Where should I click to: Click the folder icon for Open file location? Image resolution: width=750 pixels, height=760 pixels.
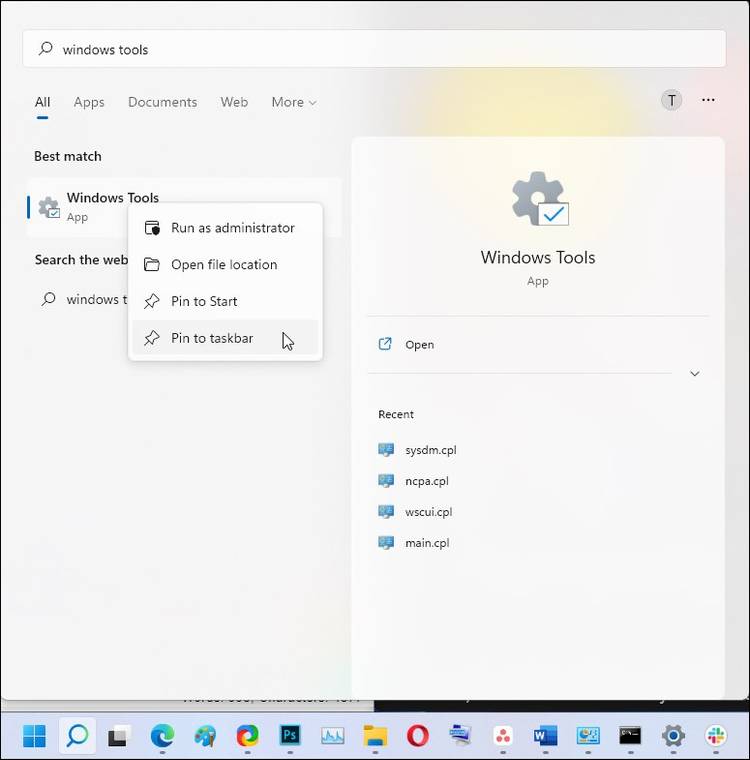(152, 265)
